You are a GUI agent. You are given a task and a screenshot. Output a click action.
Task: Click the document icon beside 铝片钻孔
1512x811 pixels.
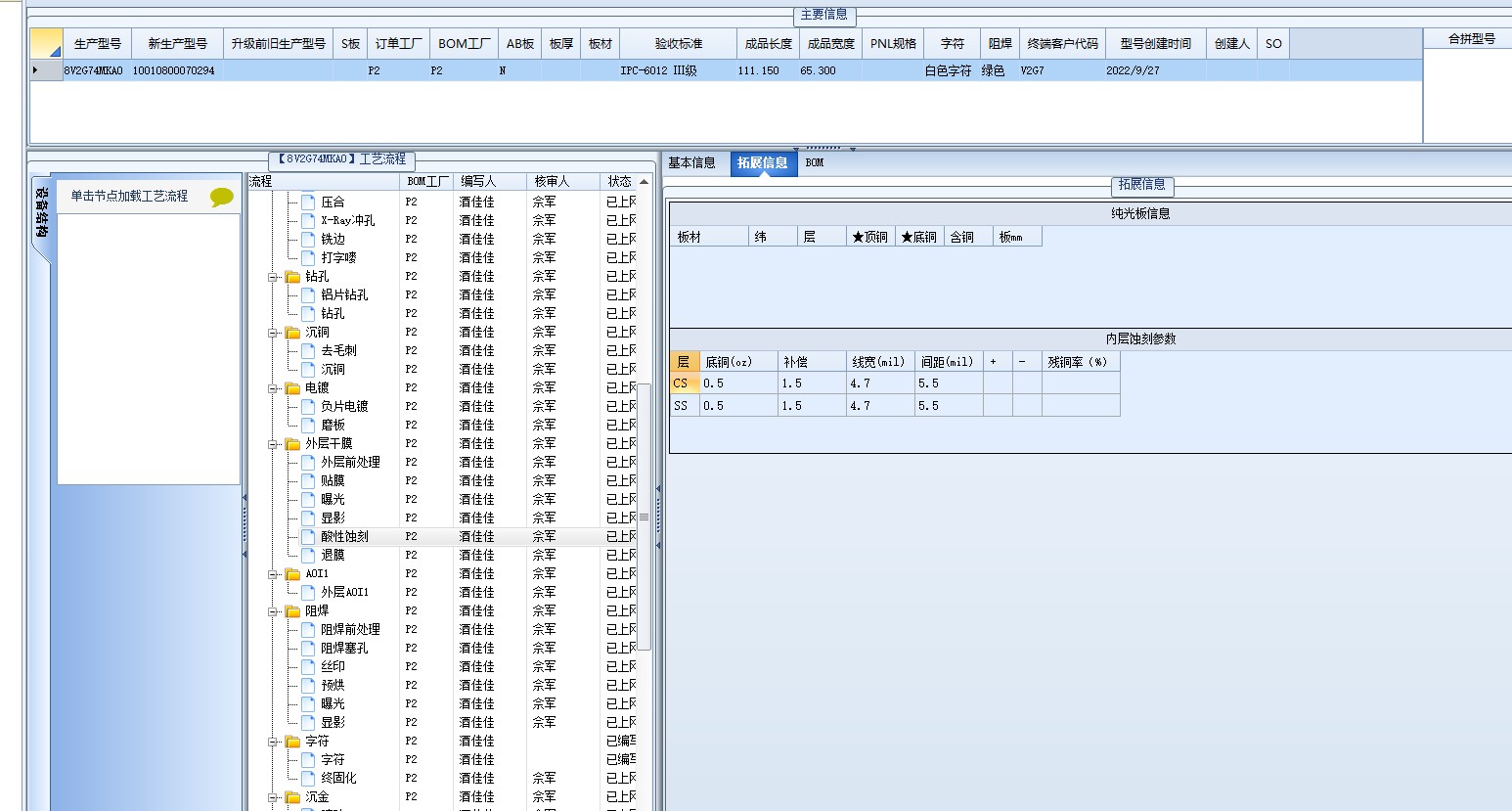coord(308,294)
